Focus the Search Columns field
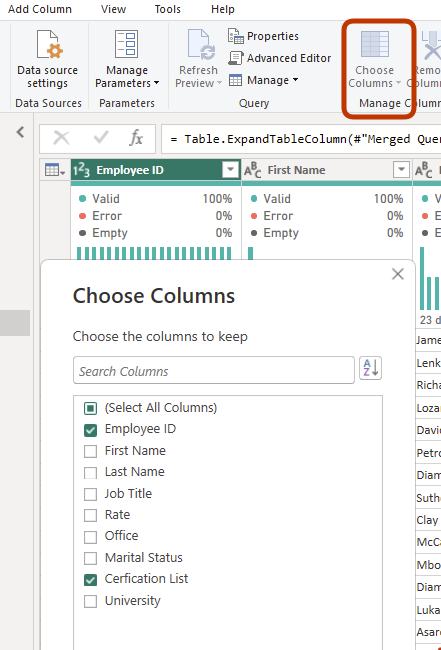441x650 pixels. pyautogui.click(x=214, y=371)
